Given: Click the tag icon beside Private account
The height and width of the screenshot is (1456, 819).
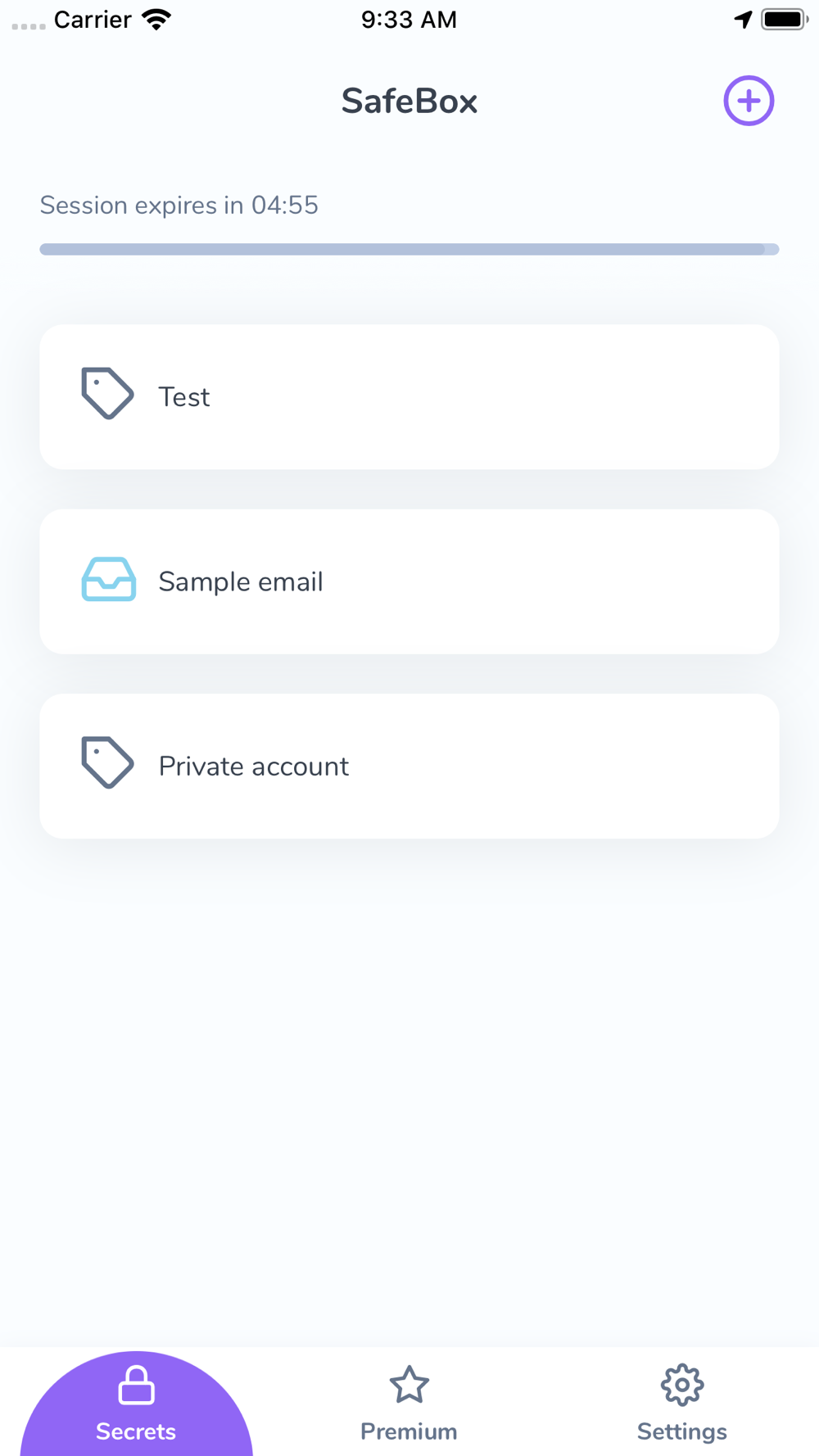Looking at the screenshot, I should (107, 763).
